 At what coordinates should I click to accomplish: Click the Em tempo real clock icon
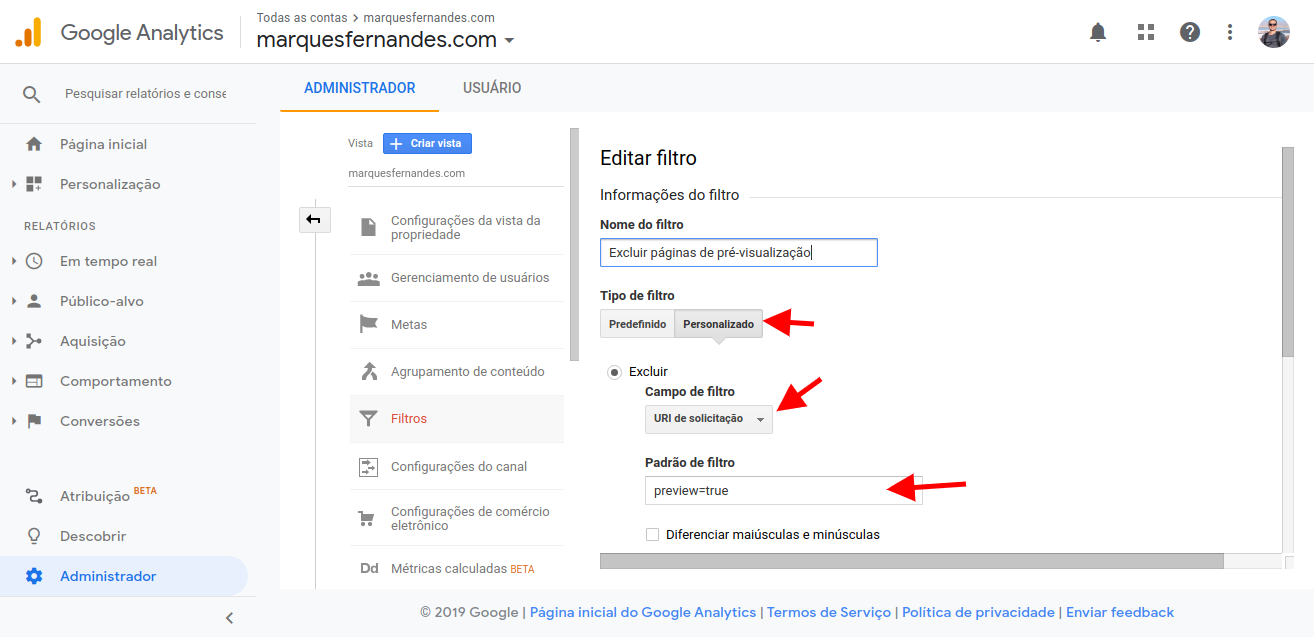coord(34,261)
